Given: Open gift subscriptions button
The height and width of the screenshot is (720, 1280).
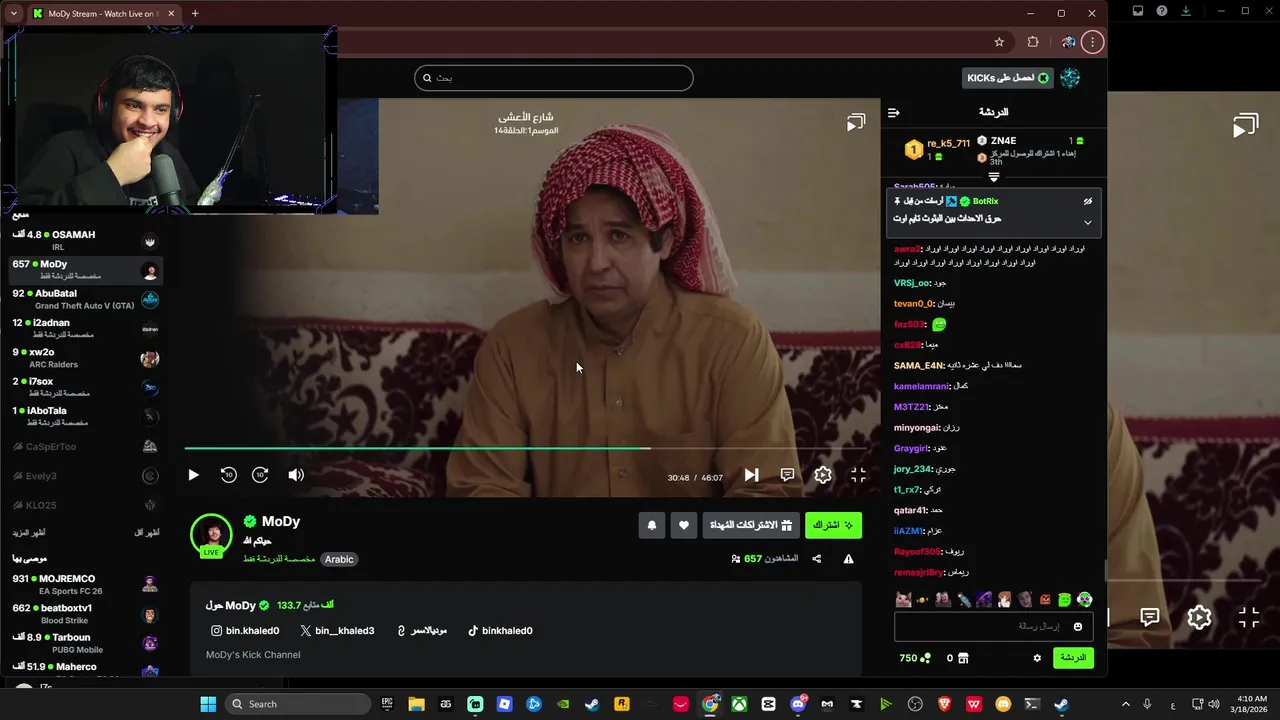Looking at the screenshot, I should tap(751, 525).
